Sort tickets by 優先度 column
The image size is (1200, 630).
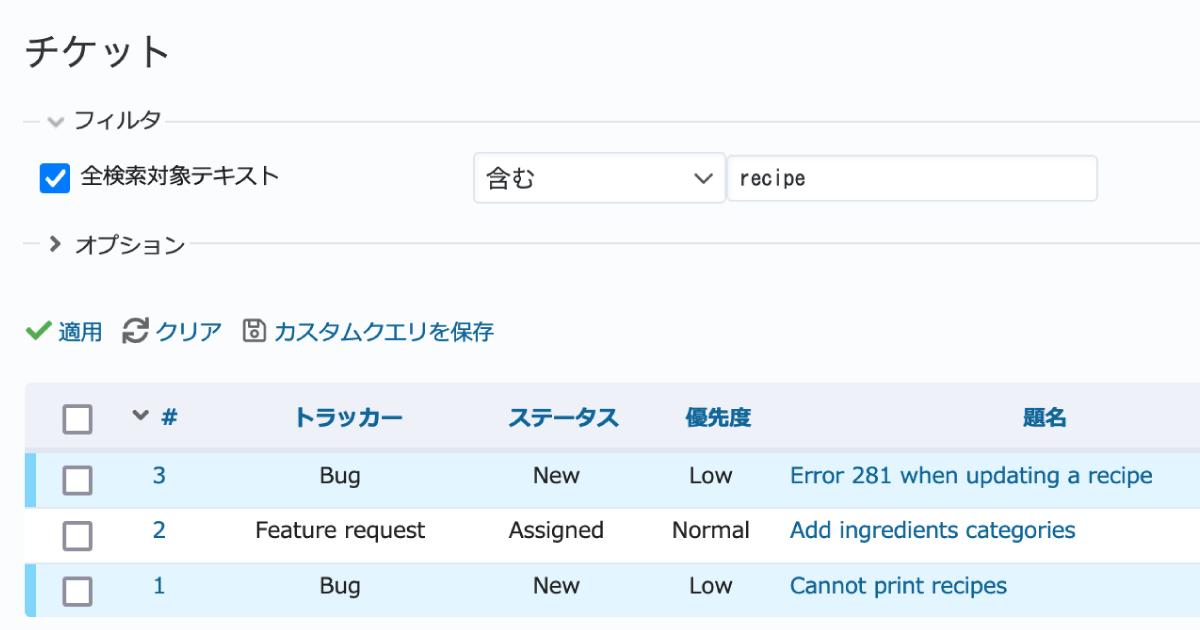click(x=717, y=418)
